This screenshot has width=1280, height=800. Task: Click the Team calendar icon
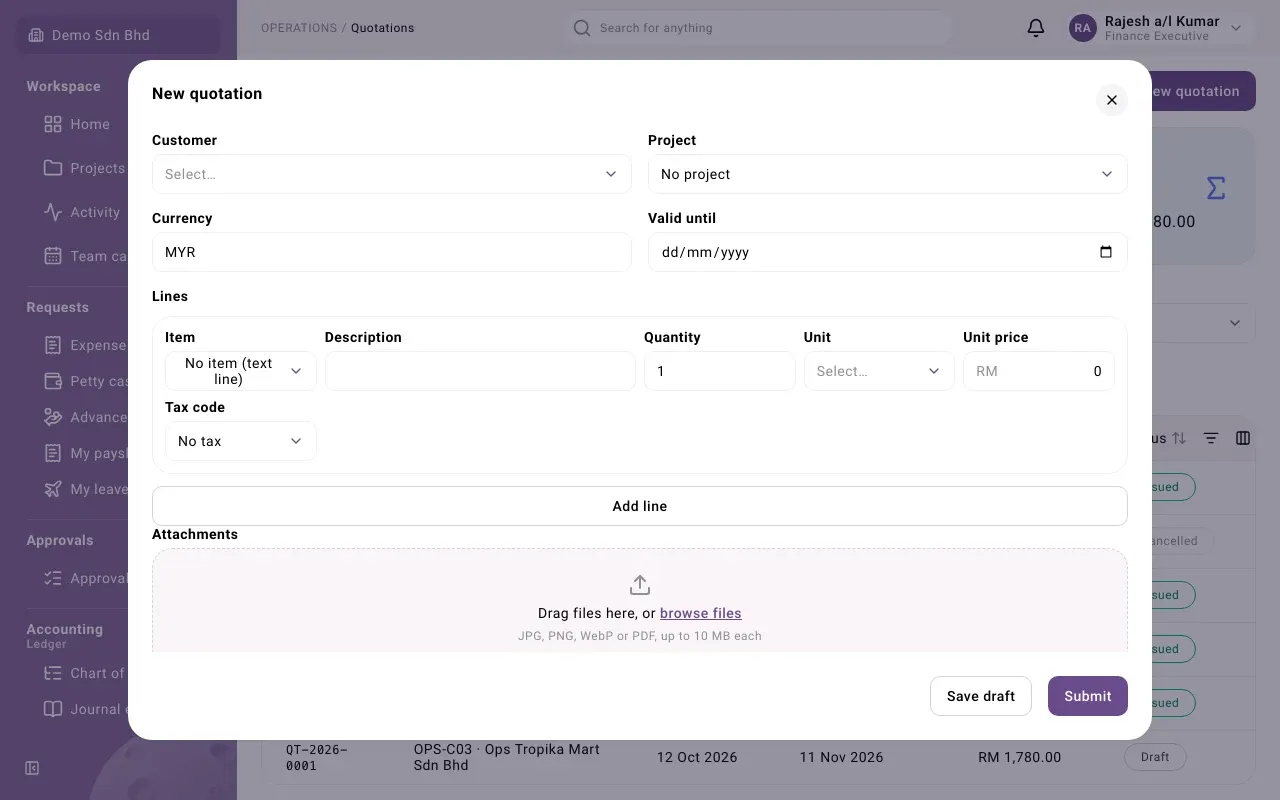point(53,256)
